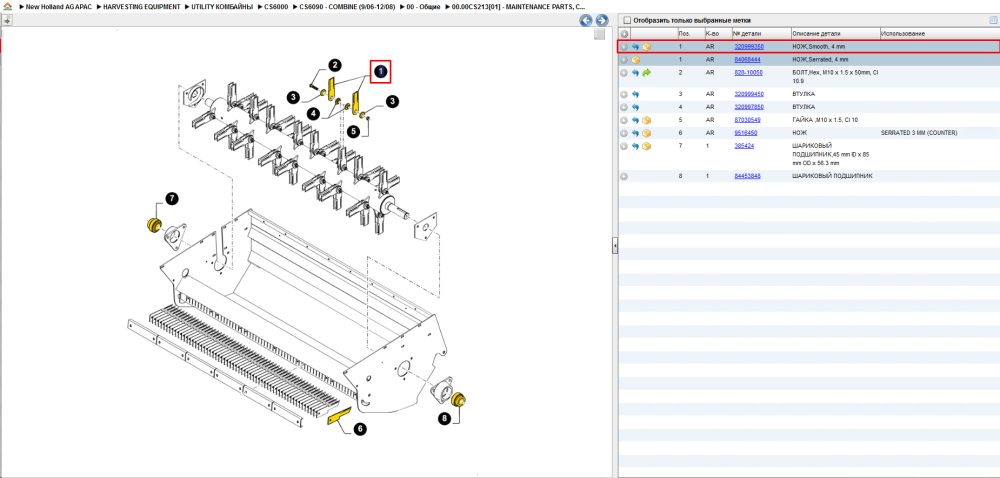Image resolution: width=1000 pixels, height=478 pixels.
Task: Select callout 7 on the diagram
Action: pyautogui.click(x=172, y=198)
